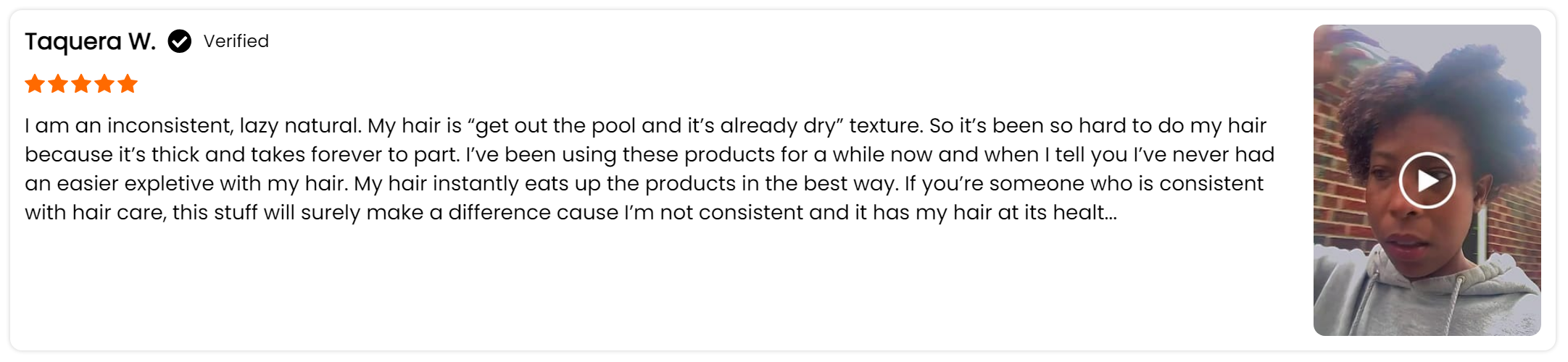Click the gray hoodie area of the thumbnail
Image resolution: width=1568 pixels, height=362 pixels.
click(x=1421, y=304)
